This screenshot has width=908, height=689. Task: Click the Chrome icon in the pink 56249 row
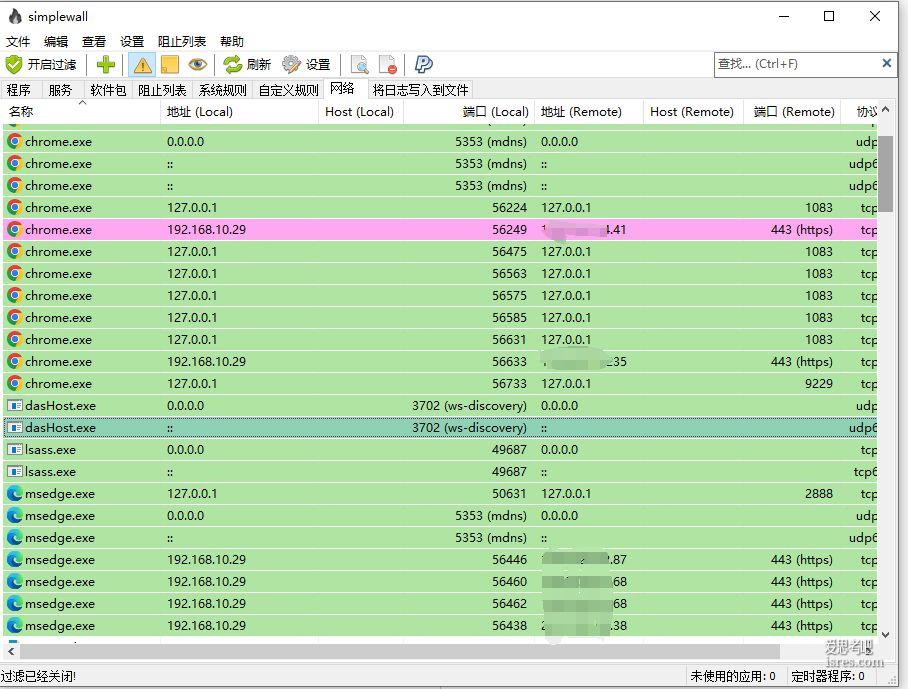(x=14, y=229)
